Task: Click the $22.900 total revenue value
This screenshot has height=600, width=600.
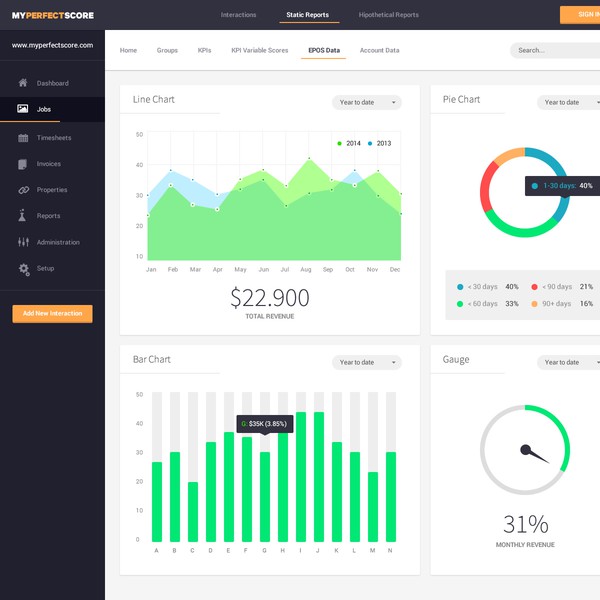Action: coord(270,298)
